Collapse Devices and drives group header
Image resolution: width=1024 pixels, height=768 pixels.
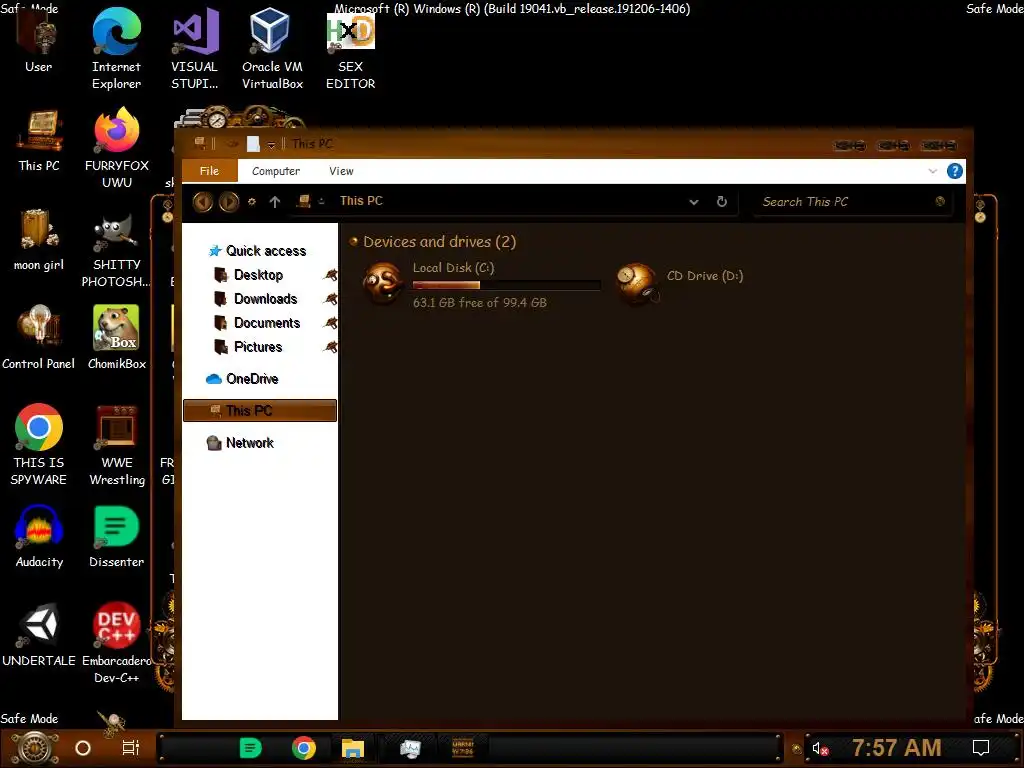353,242
